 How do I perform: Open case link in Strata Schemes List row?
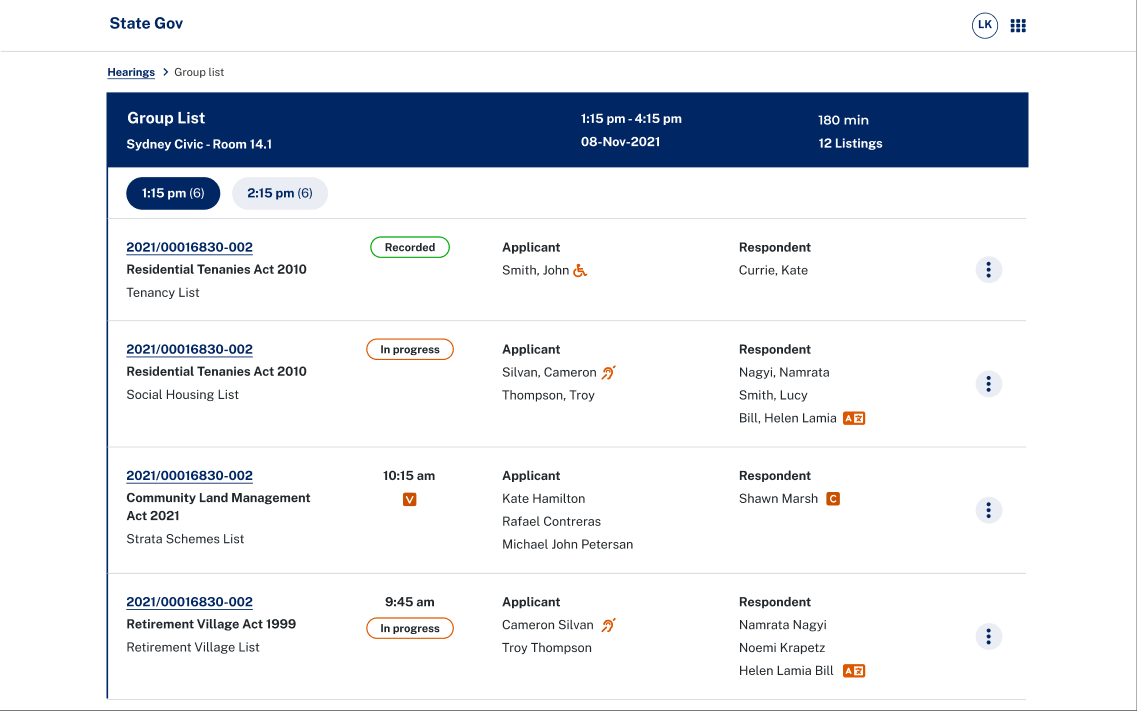point(189,475)
